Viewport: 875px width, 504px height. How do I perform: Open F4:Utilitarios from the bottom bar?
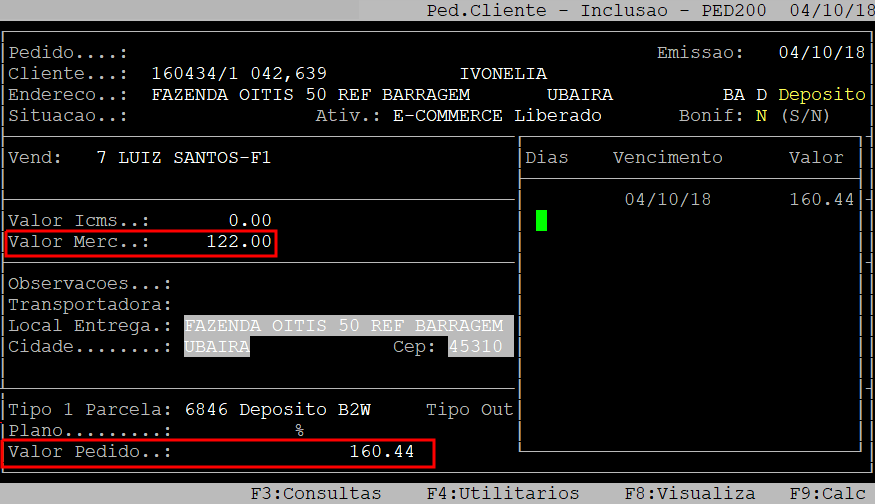pyautogui.click(x=502, y=493)
